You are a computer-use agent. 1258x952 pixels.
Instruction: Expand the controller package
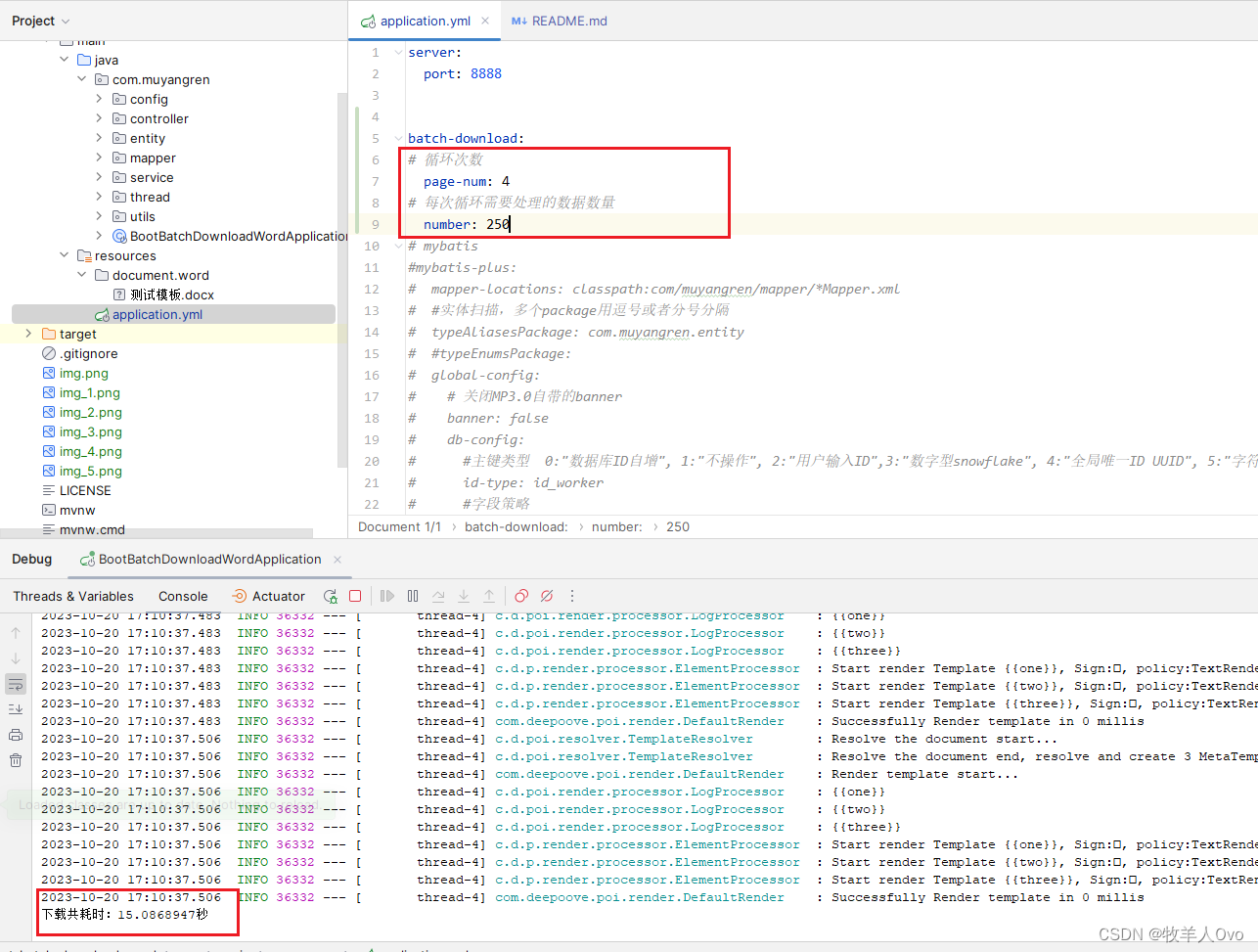click(99, 118)
